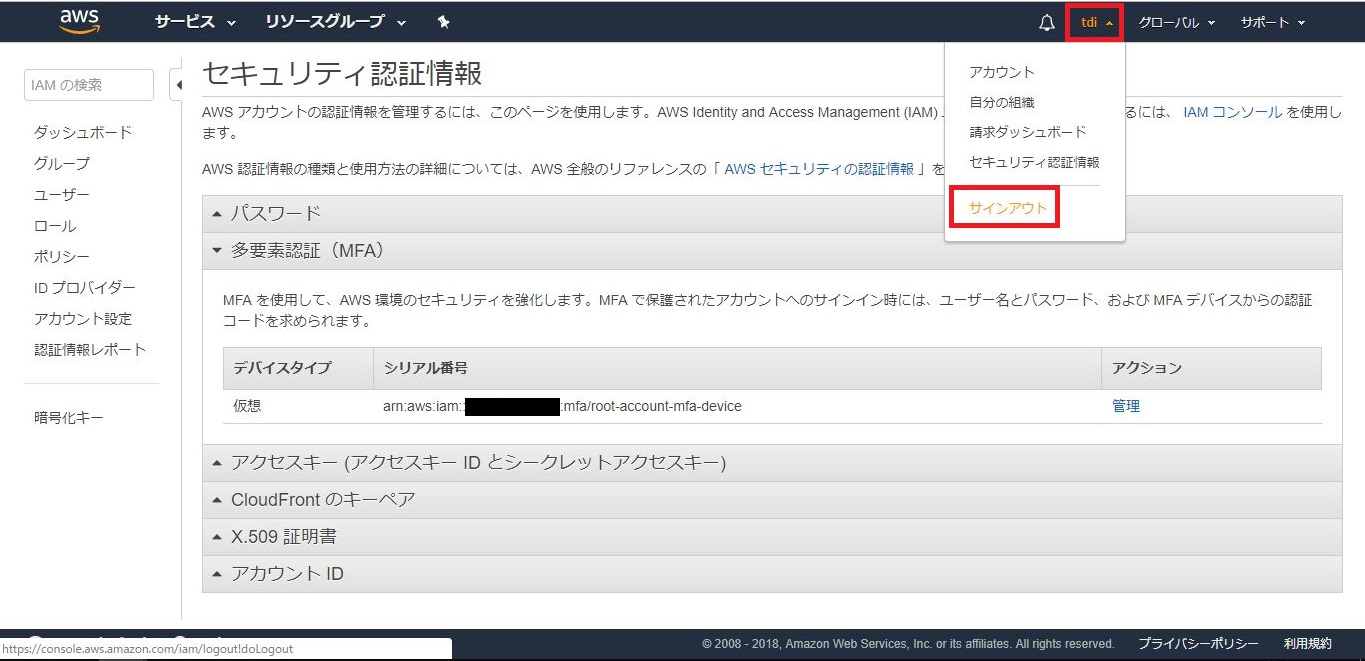1365x661 pixels.
Task: Click the pin shortcut icon in navbar
Action: click(x=444, y=22)
